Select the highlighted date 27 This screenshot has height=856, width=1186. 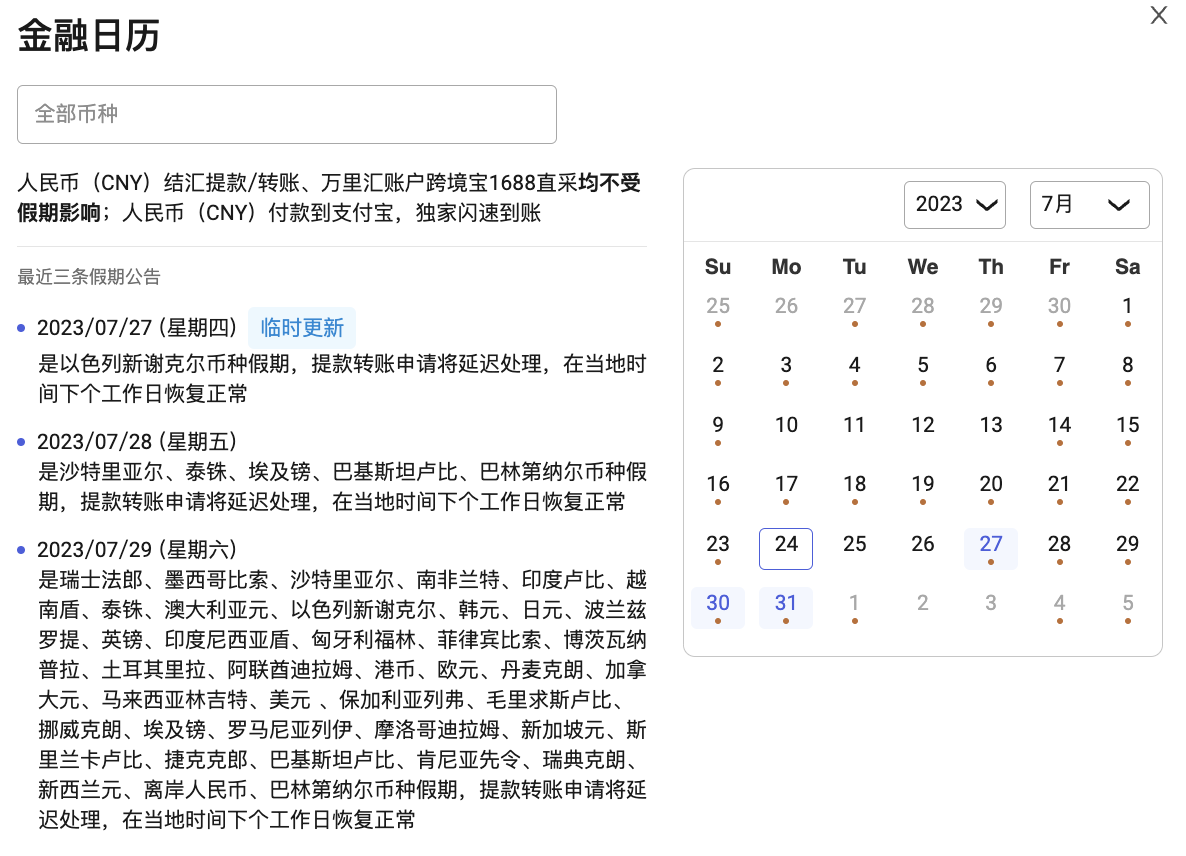990,547
